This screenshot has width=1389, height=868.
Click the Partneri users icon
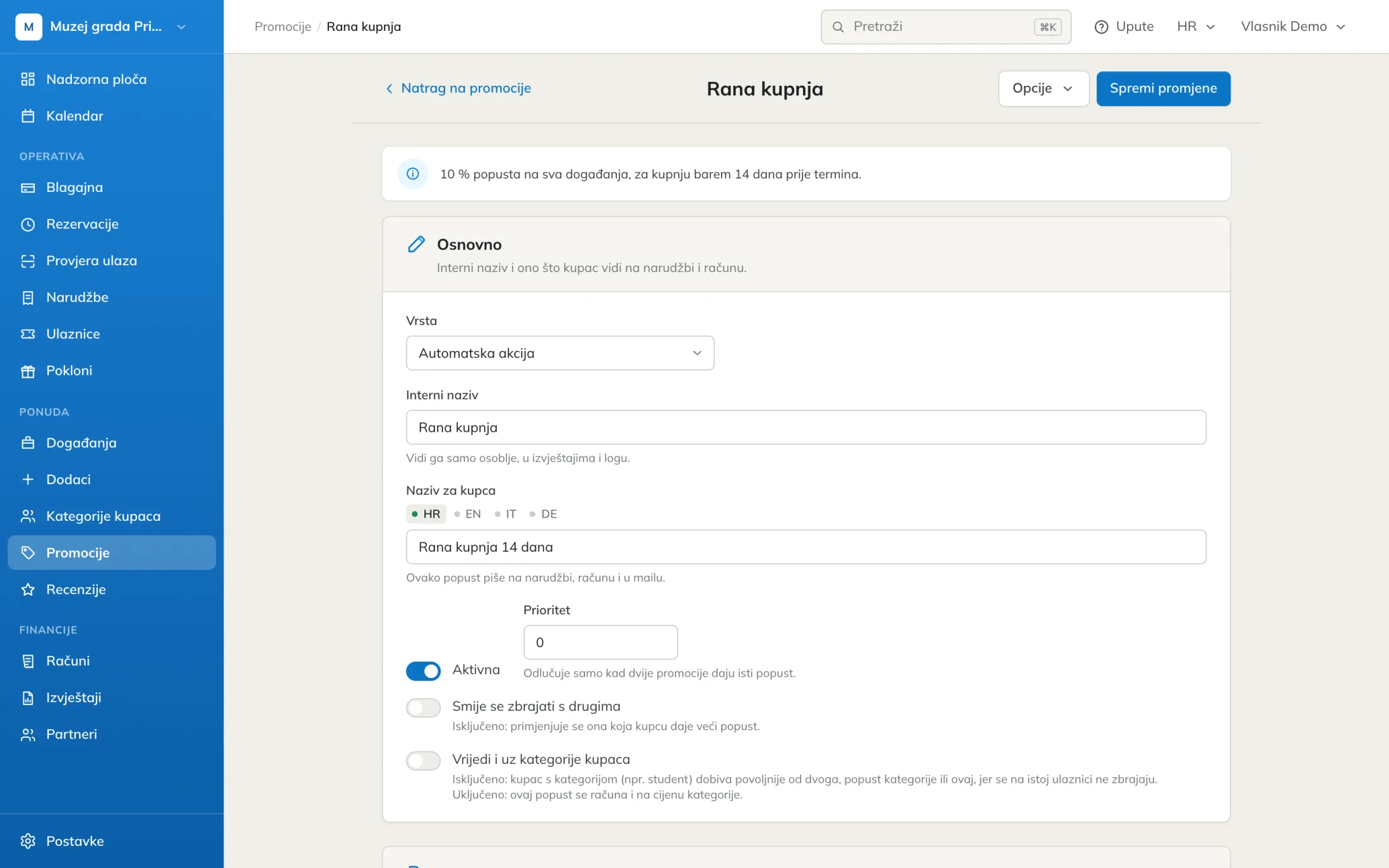28,734
